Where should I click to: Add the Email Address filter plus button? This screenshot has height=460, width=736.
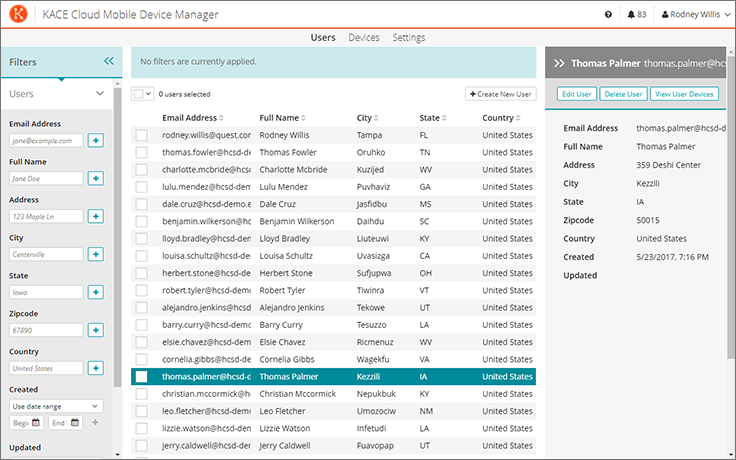[x=96, y=141]
